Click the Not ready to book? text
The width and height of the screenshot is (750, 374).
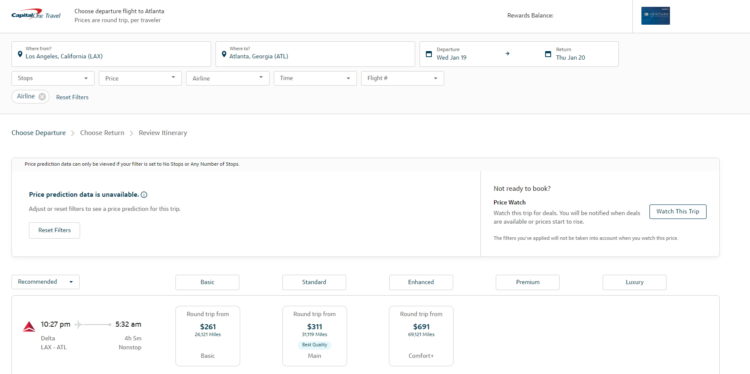[x=522, y=189]
